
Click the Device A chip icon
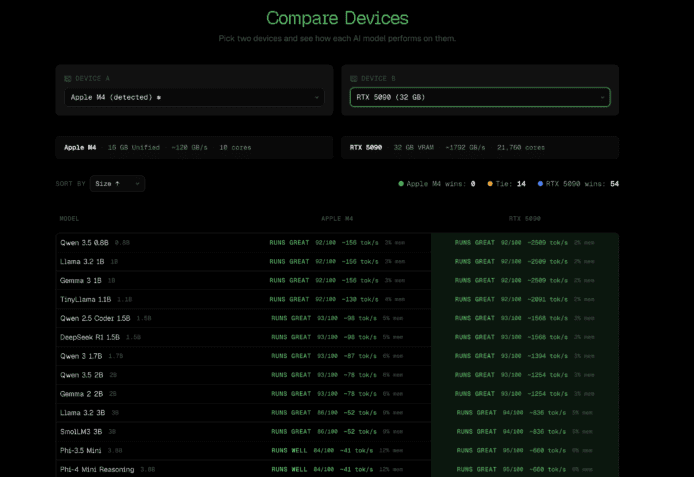(x=68, y=78)
